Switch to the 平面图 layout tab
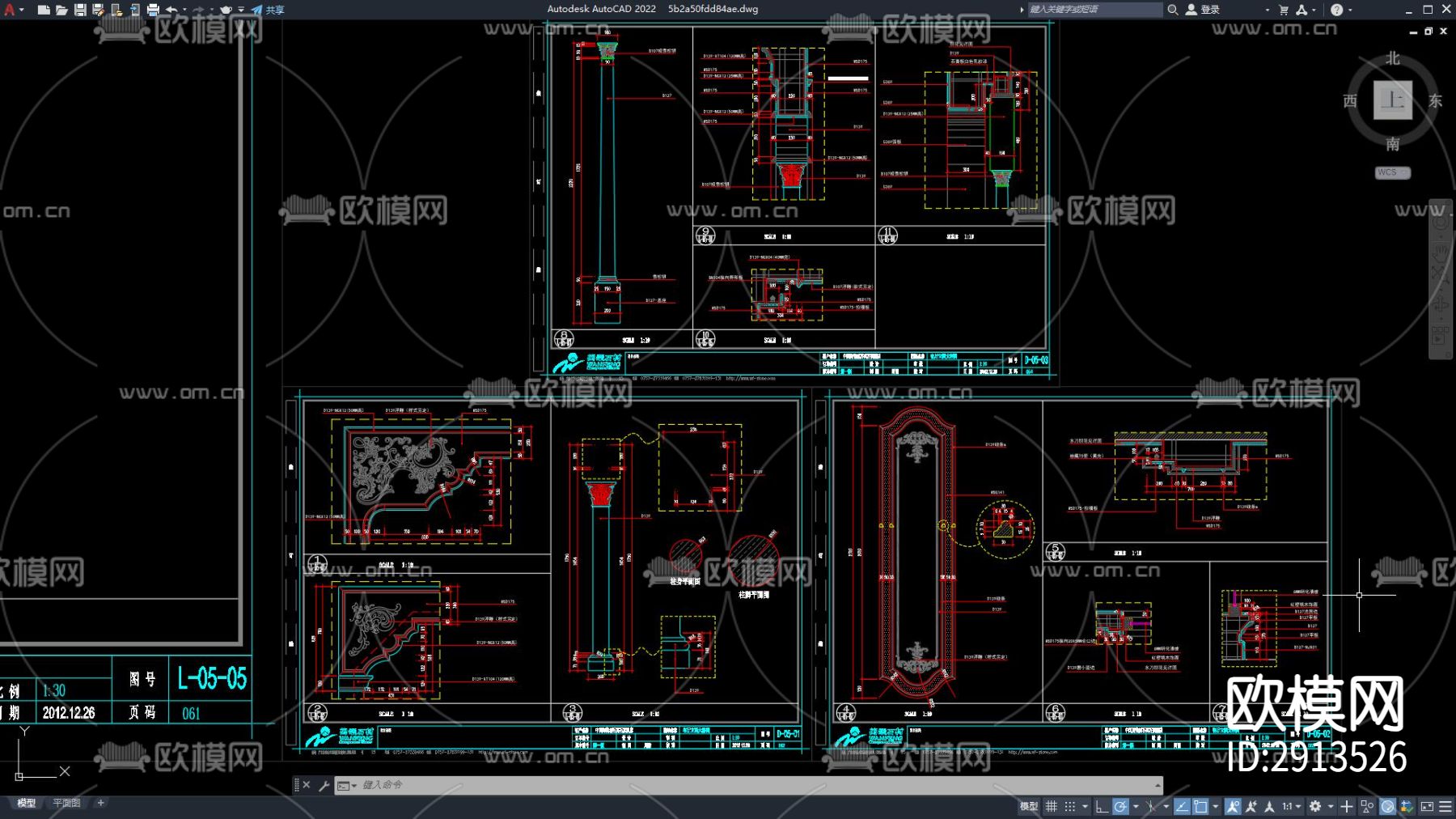 (x=66, y=804)
